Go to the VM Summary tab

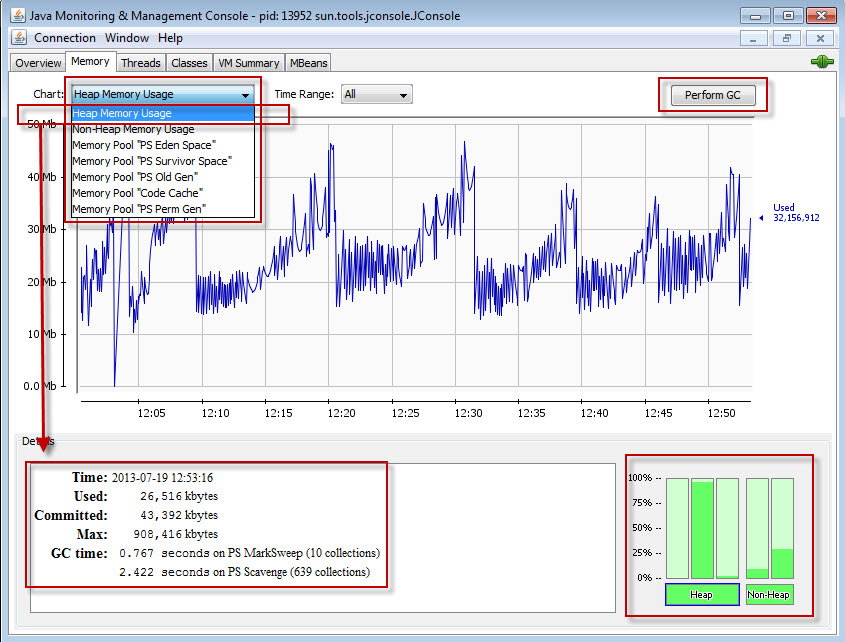tap(248, 63)
